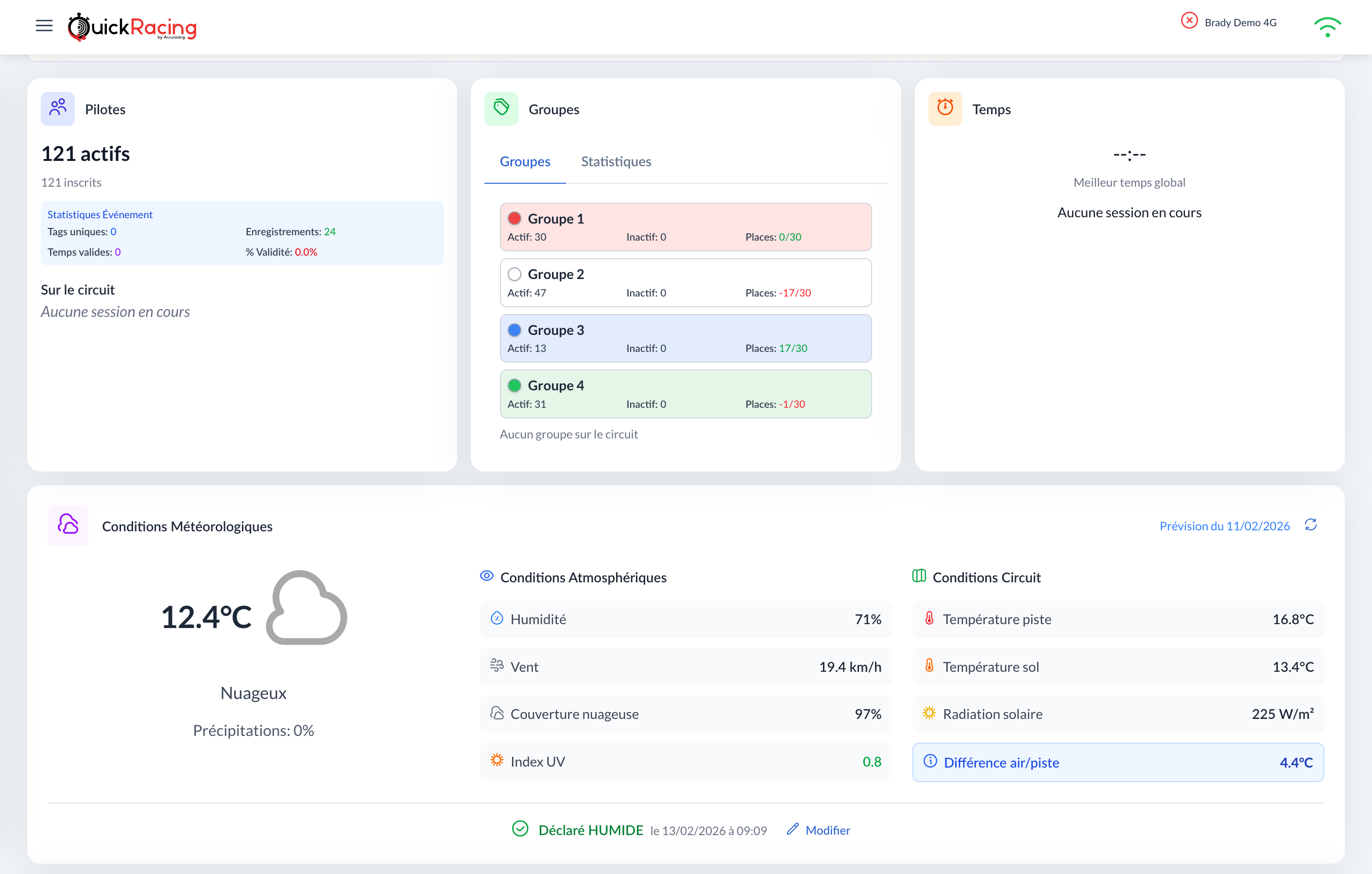Click the Pilotes people icon

[x=57, y=108]
